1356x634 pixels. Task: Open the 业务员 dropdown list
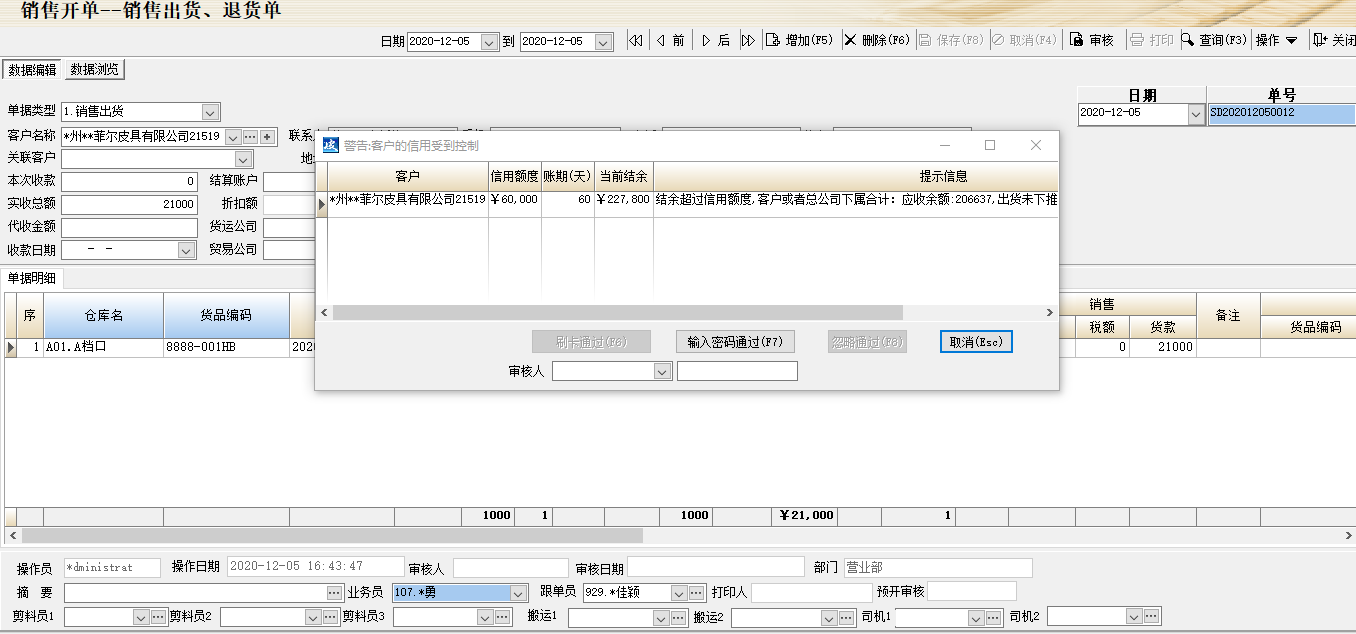pos(518,593)
